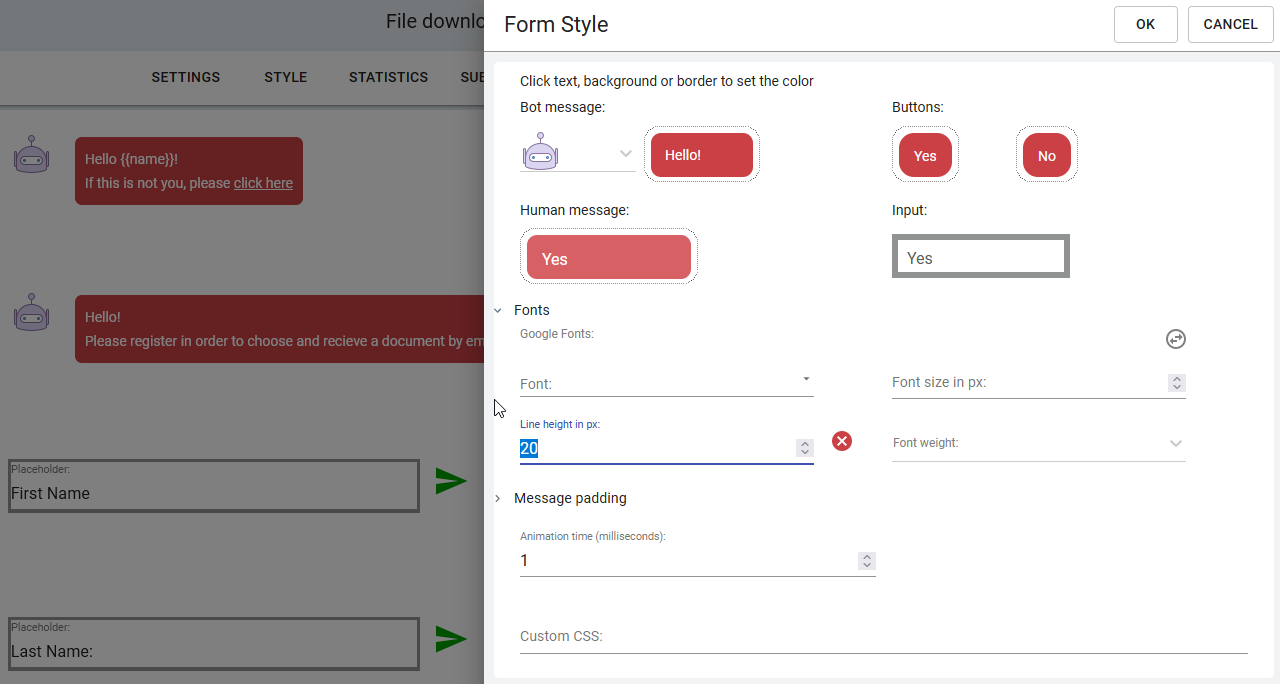Click the robot avatar beside the register message
The image size is (1280, 684).
pyautogui.click(x=31, y=313)
